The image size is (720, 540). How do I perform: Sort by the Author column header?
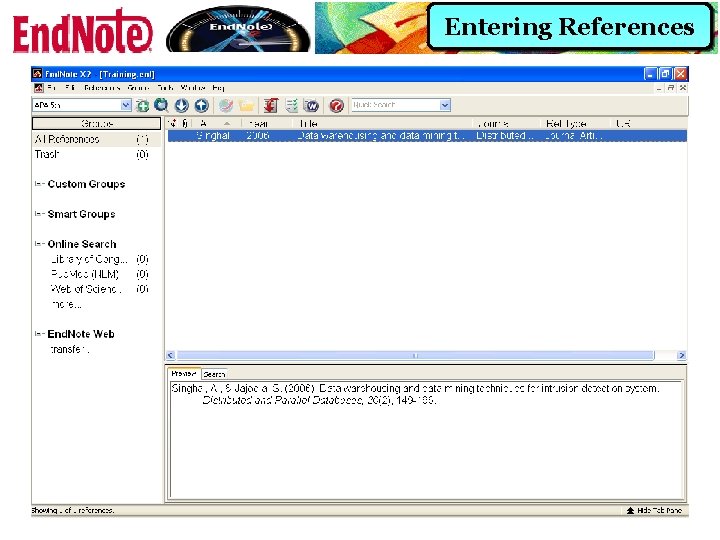216,124
